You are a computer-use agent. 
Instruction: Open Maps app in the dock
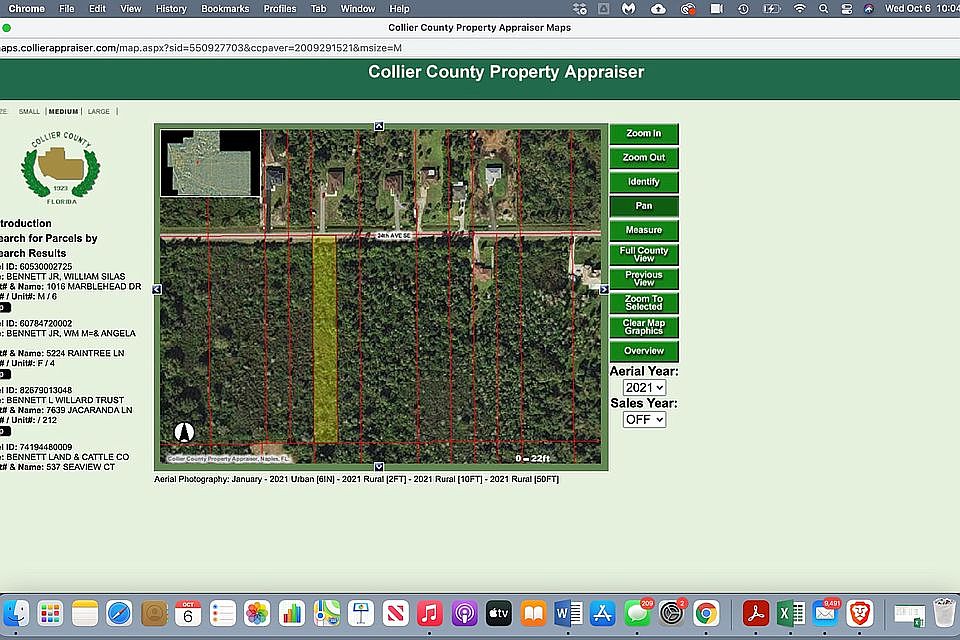click(326, 613)
